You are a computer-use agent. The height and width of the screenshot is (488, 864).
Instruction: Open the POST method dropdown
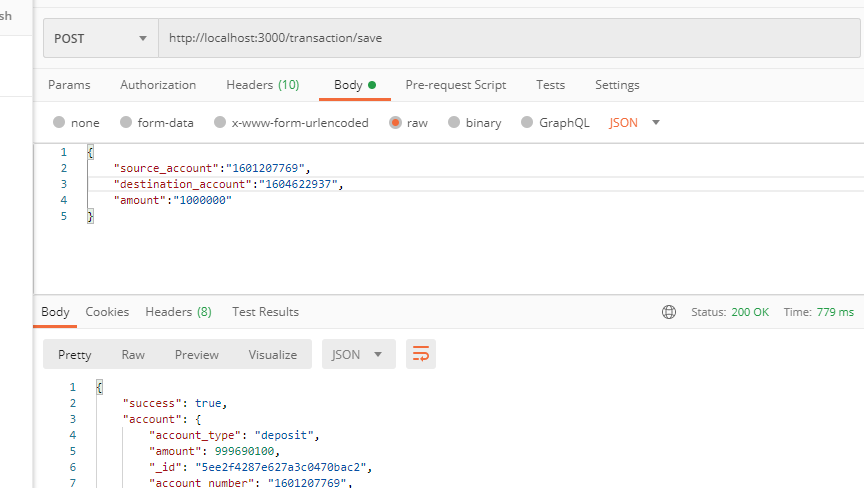(100, 39)
